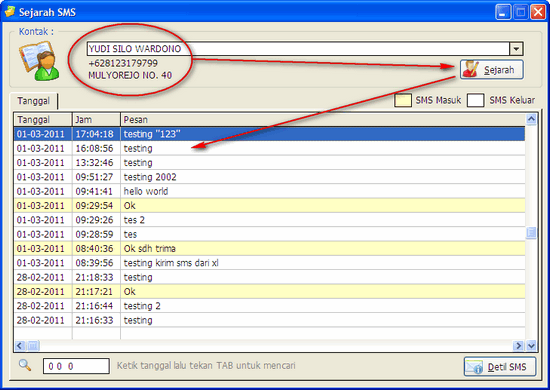Select the "testing kirim sms dari xl" row
The width and height of the screenshot is (550, 390).
[x=269, y=263]
